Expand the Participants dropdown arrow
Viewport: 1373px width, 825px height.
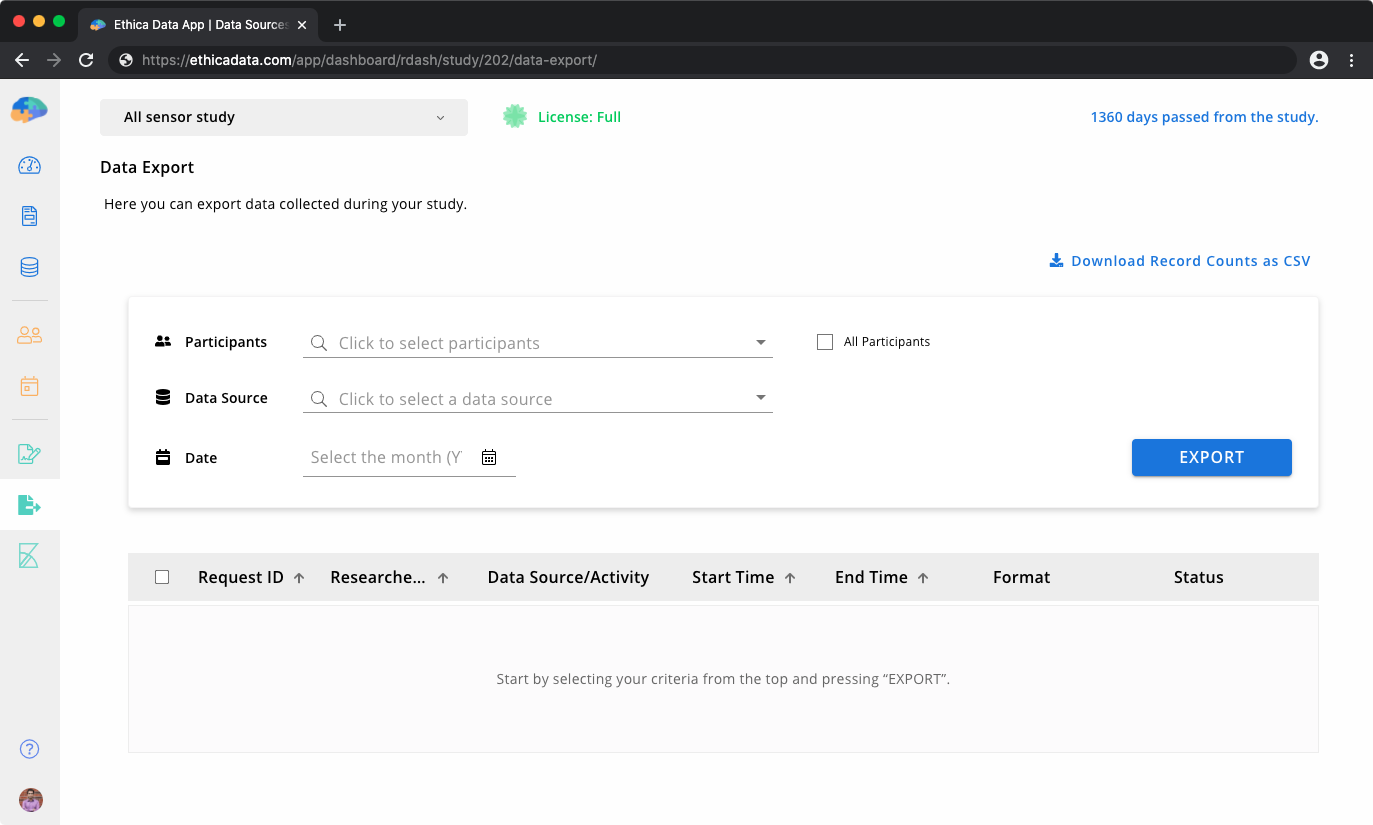pyautogui.click(x=761, y=342)
